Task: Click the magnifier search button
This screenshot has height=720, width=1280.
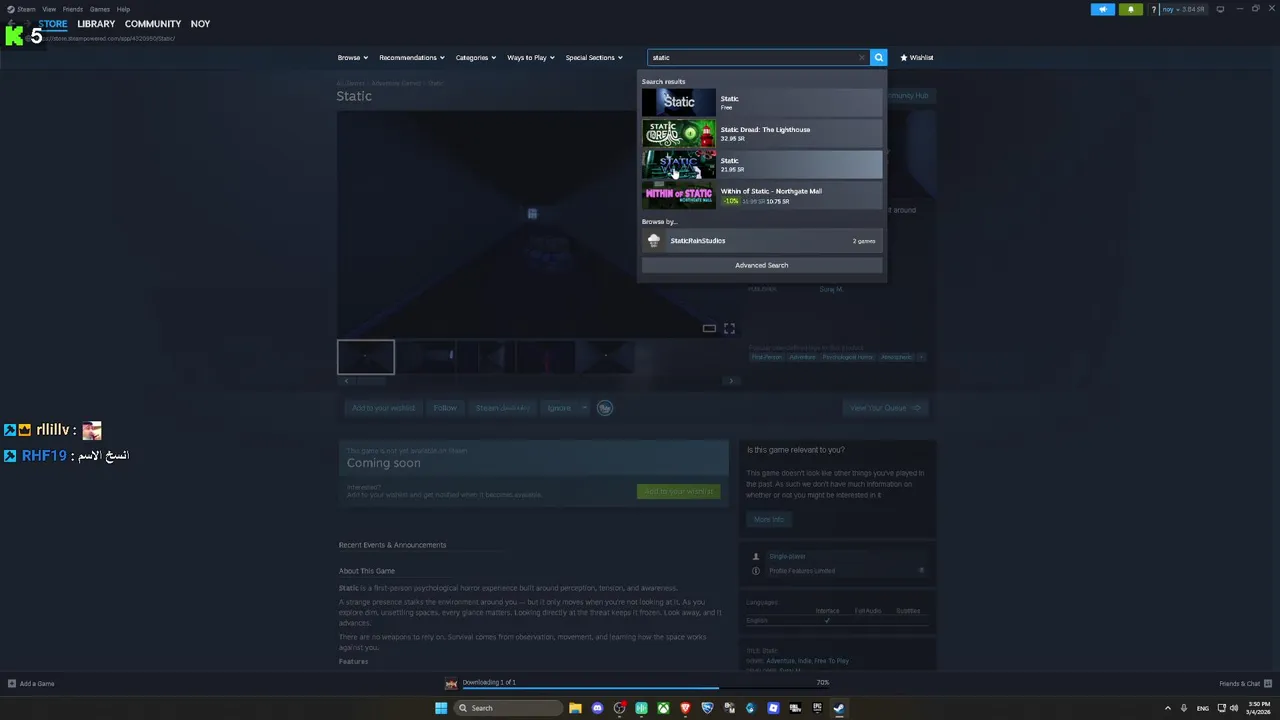Action: pos(878,57)
